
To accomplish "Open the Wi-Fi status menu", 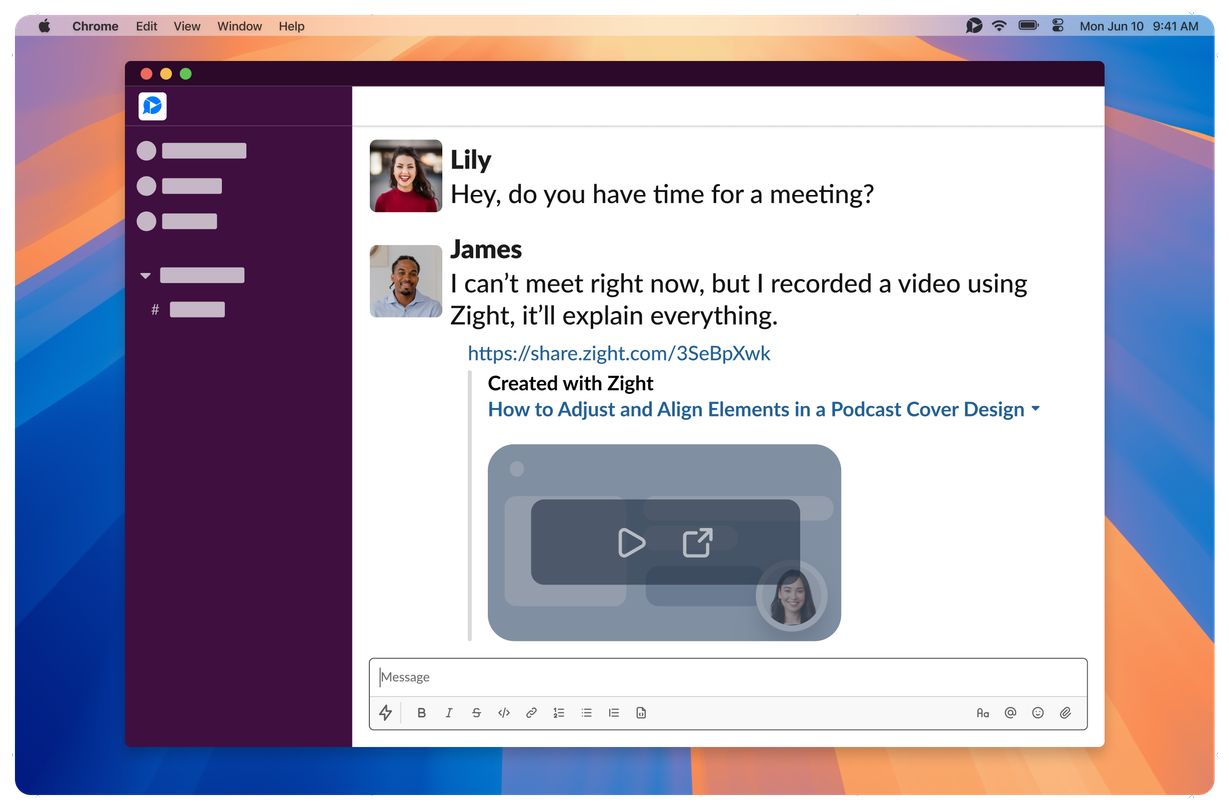I will tap(999, 26).
